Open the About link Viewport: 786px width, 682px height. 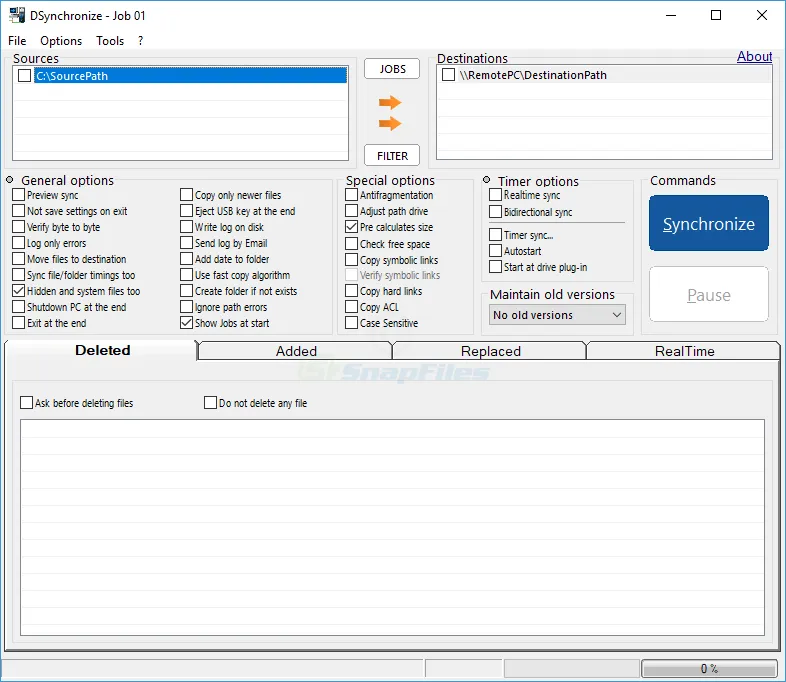(x=754, y=56)
